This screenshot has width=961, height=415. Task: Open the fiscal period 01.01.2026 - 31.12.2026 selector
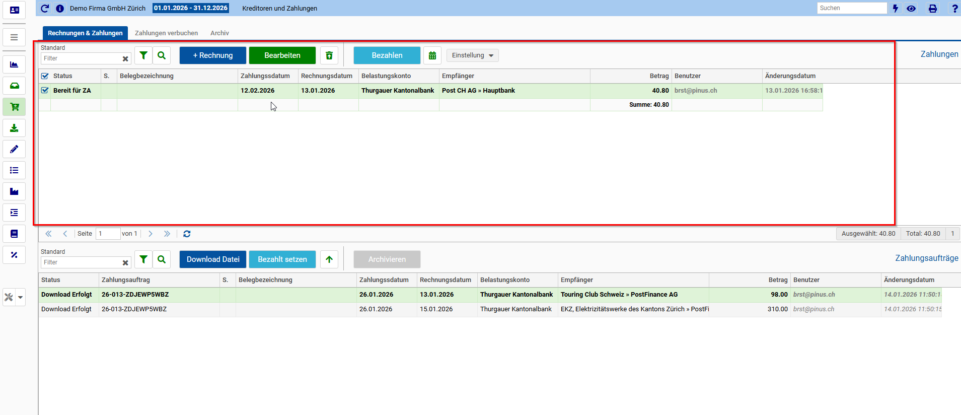191,8
